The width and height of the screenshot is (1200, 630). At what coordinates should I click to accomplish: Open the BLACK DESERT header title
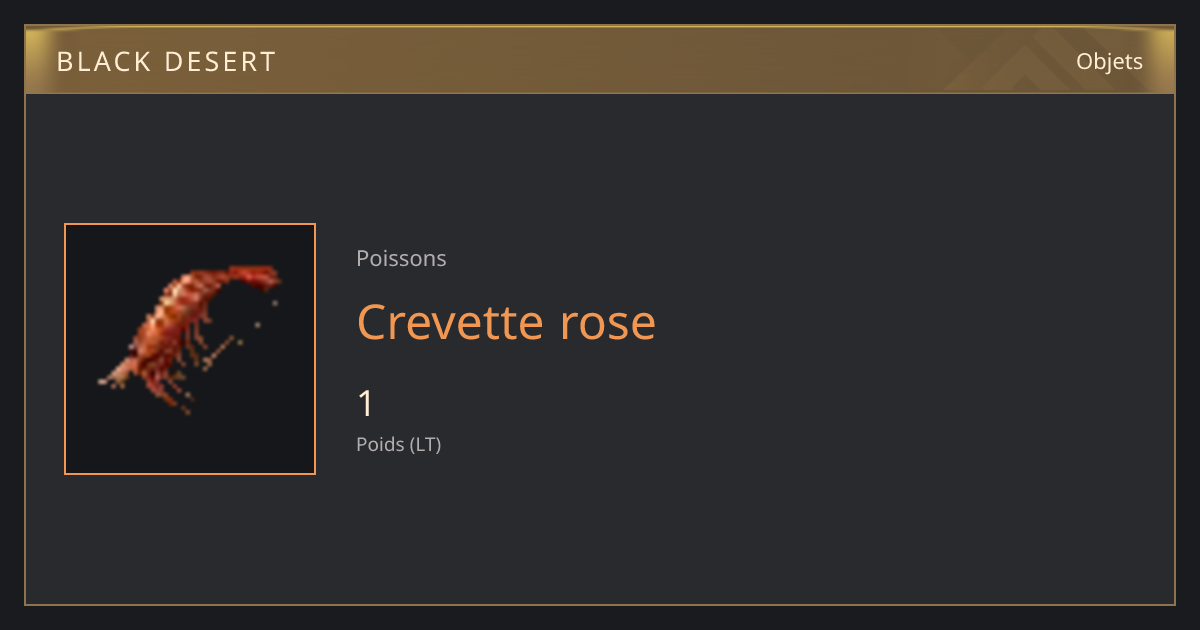click(166, 62)
